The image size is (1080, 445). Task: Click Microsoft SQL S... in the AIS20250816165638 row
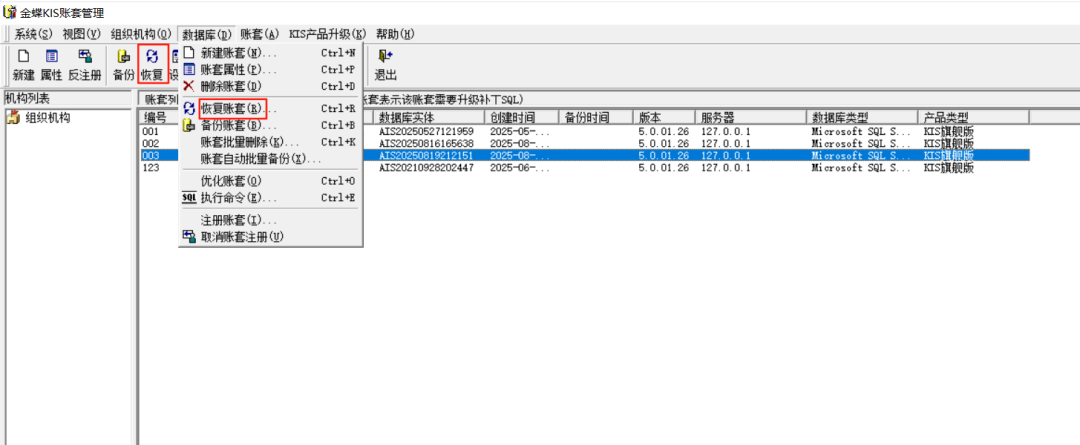coord(862,143)
